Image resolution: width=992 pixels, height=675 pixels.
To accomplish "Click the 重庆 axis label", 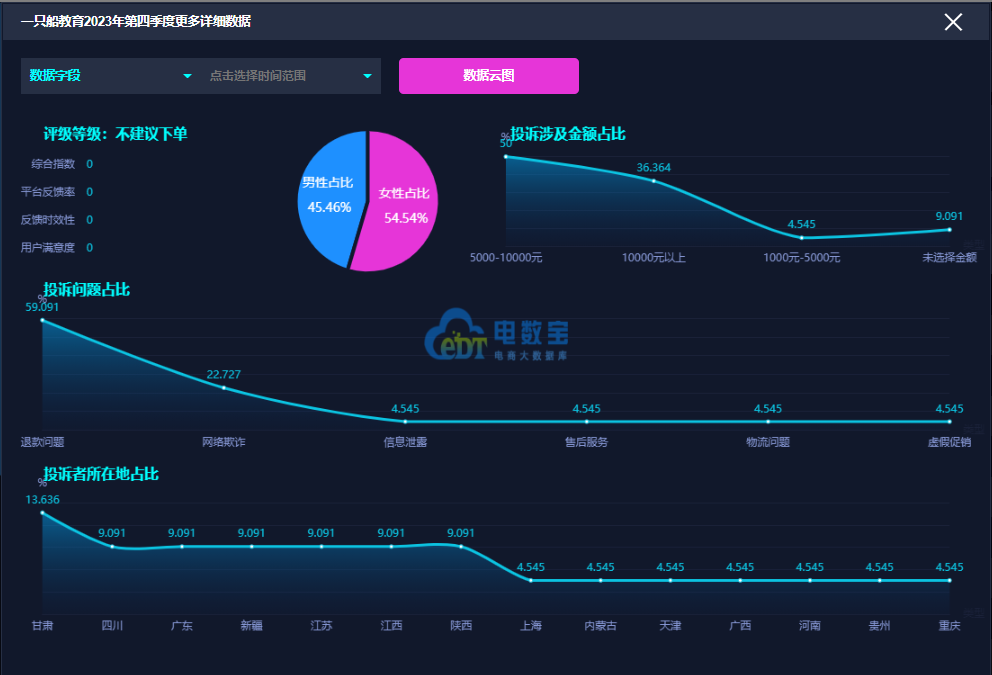I will coord(949,626).
